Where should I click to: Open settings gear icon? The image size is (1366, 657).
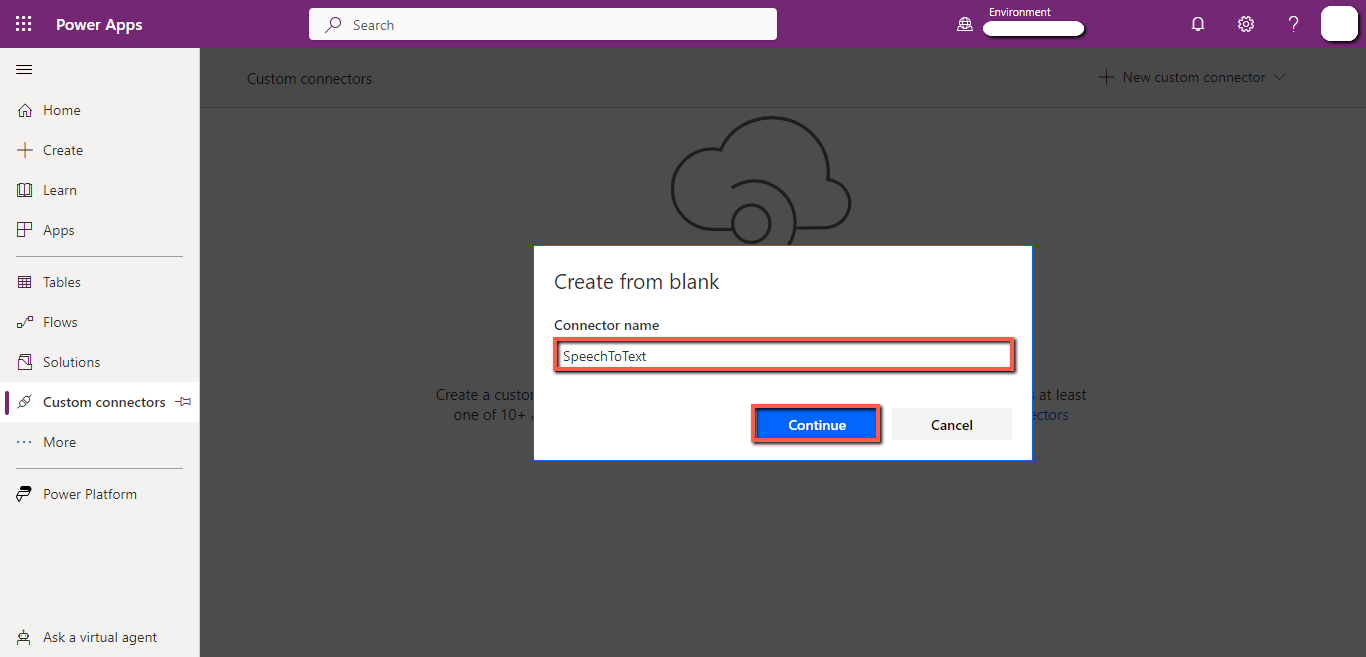pos(1246,24)
